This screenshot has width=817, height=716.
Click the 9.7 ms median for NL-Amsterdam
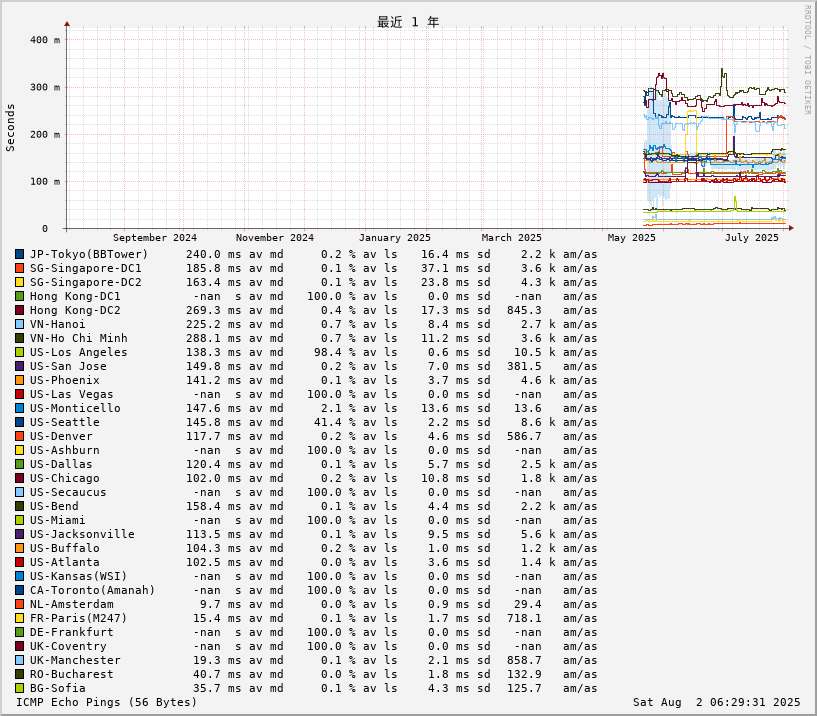221,604
